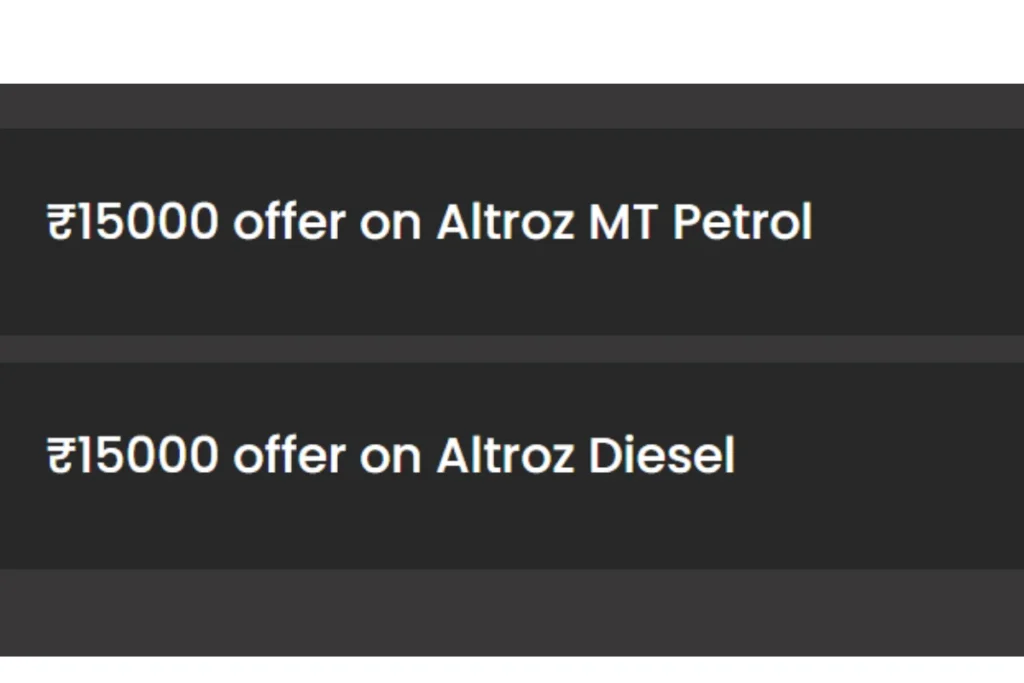This screenshot has height=683, width=1024.
Task: Click the word Diesel in the second offer
Action: (x=662, y=455)
